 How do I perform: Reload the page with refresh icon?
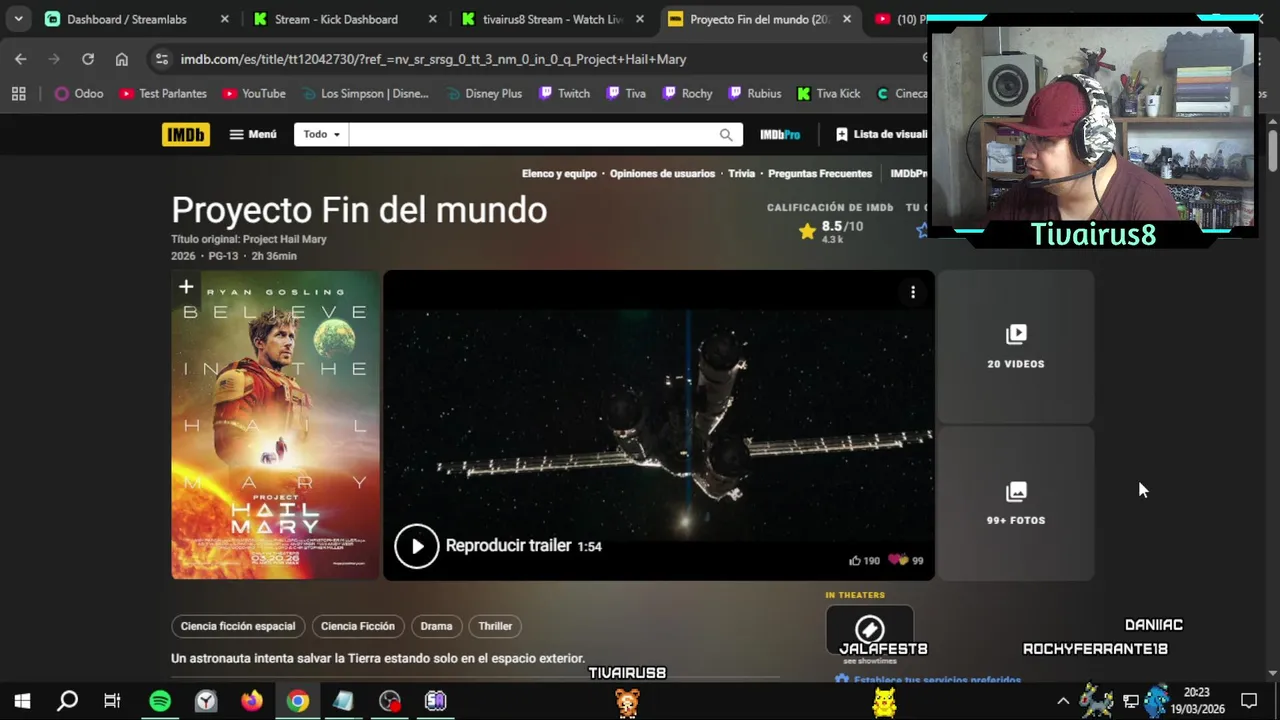(x=88, y=59)
